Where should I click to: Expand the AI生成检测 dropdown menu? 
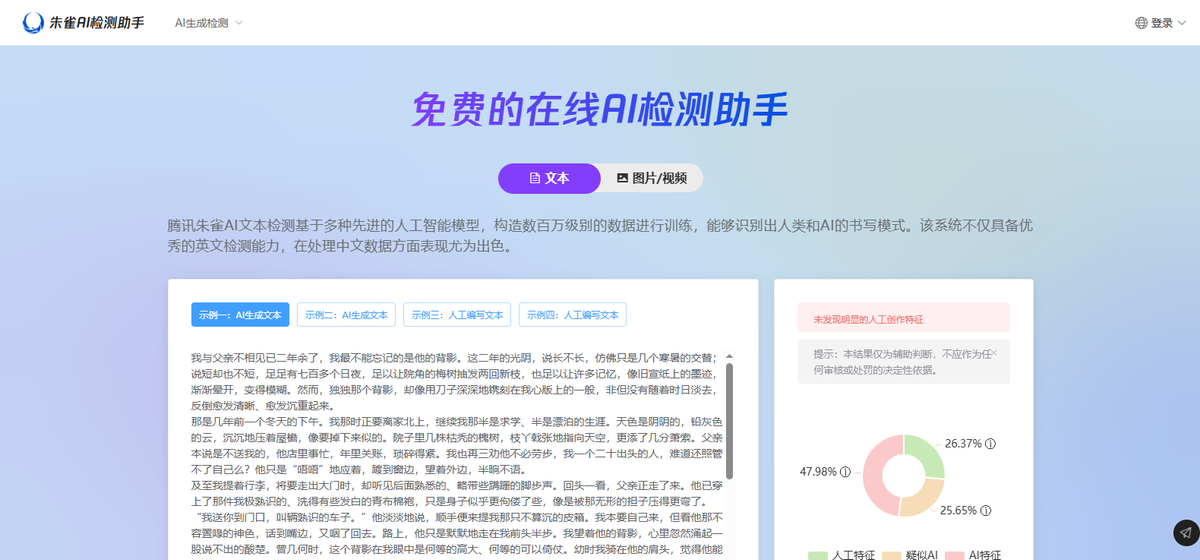[x=208, y=22]
